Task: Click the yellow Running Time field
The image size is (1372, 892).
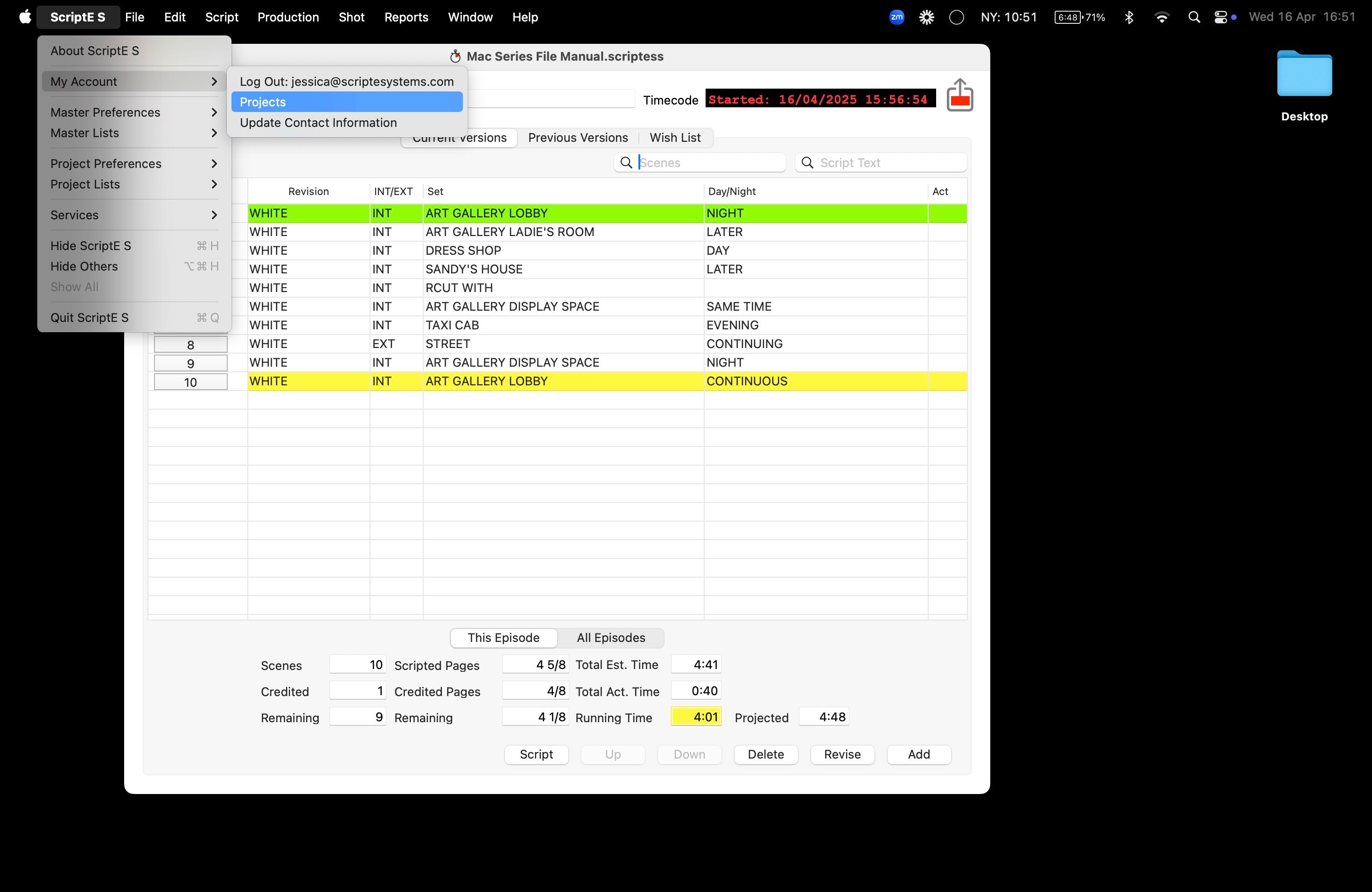Action: pos(696,717)
